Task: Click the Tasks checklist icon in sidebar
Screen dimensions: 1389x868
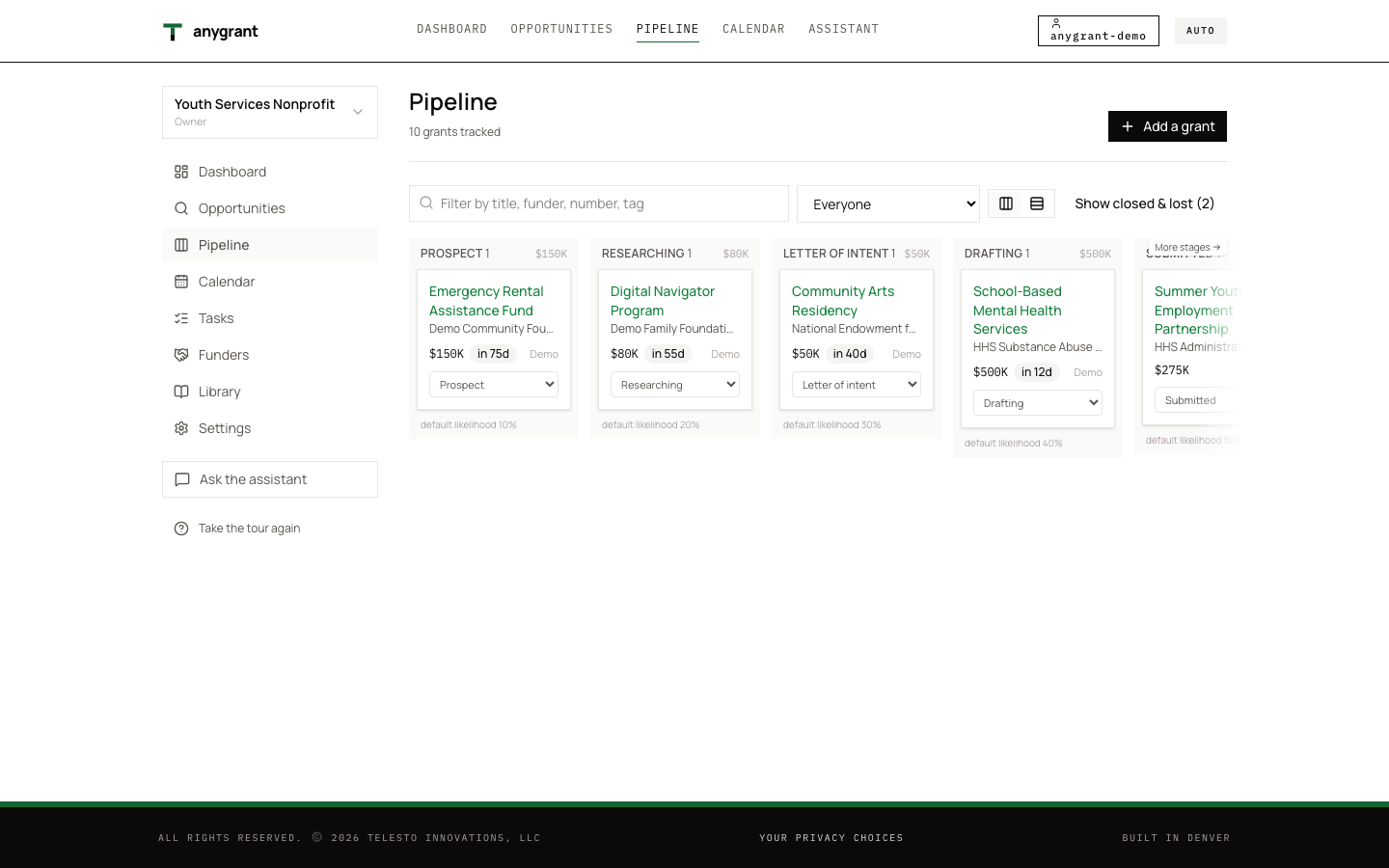Action: [181, 318]
